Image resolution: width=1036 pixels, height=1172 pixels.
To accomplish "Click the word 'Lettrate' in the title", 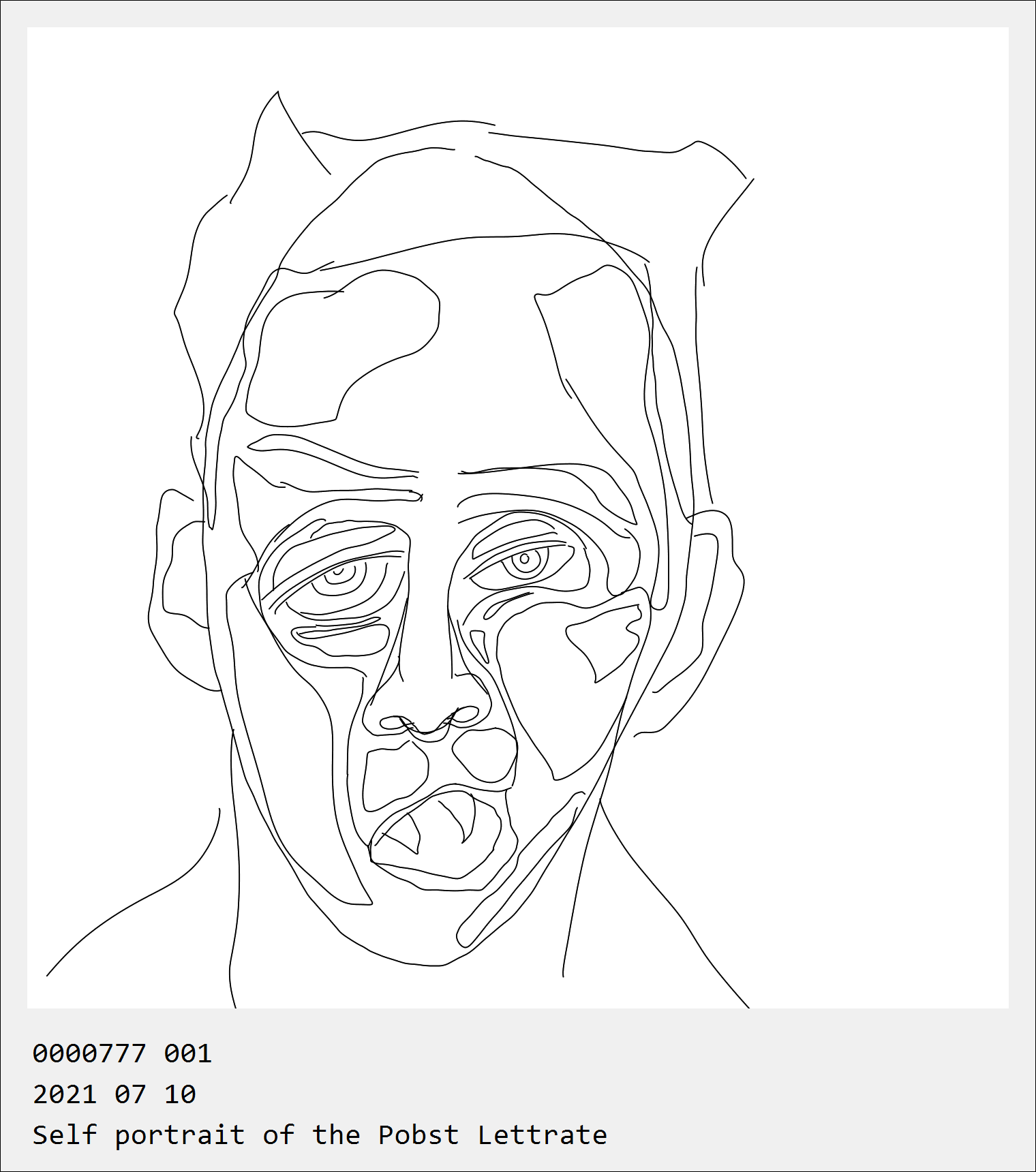I will tap(543, 1135).
